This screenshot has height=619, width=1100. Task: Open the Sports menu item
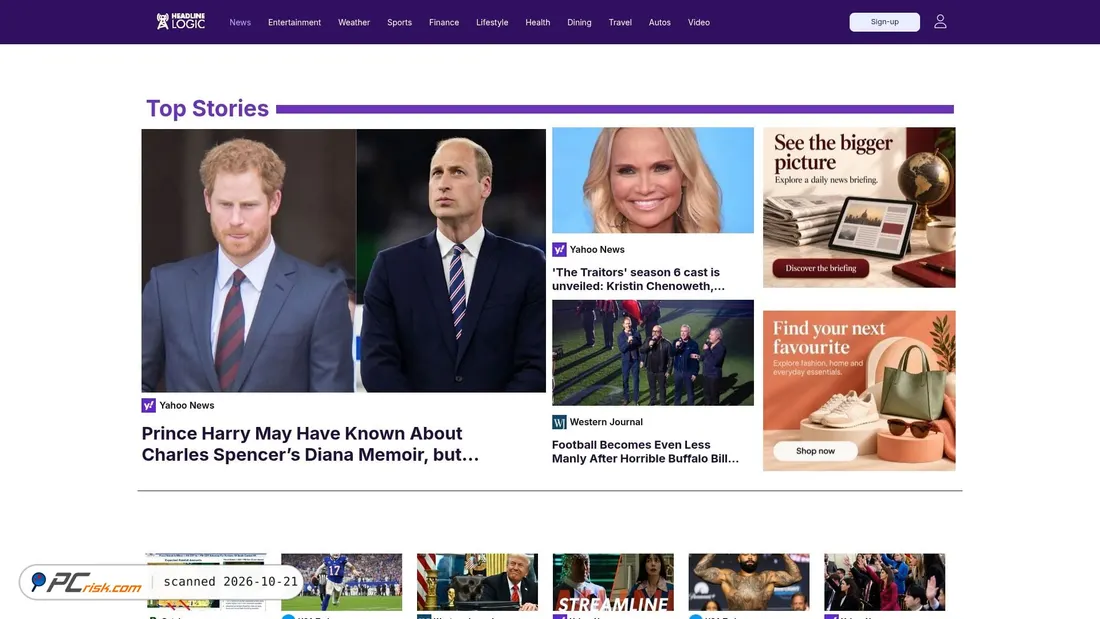coord(399,22)
